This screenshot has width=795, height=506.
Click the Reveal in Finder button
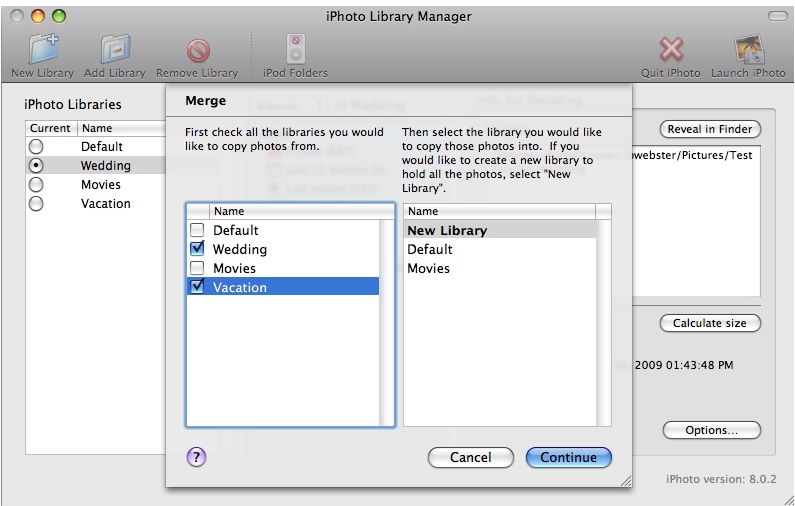[710, 129]
